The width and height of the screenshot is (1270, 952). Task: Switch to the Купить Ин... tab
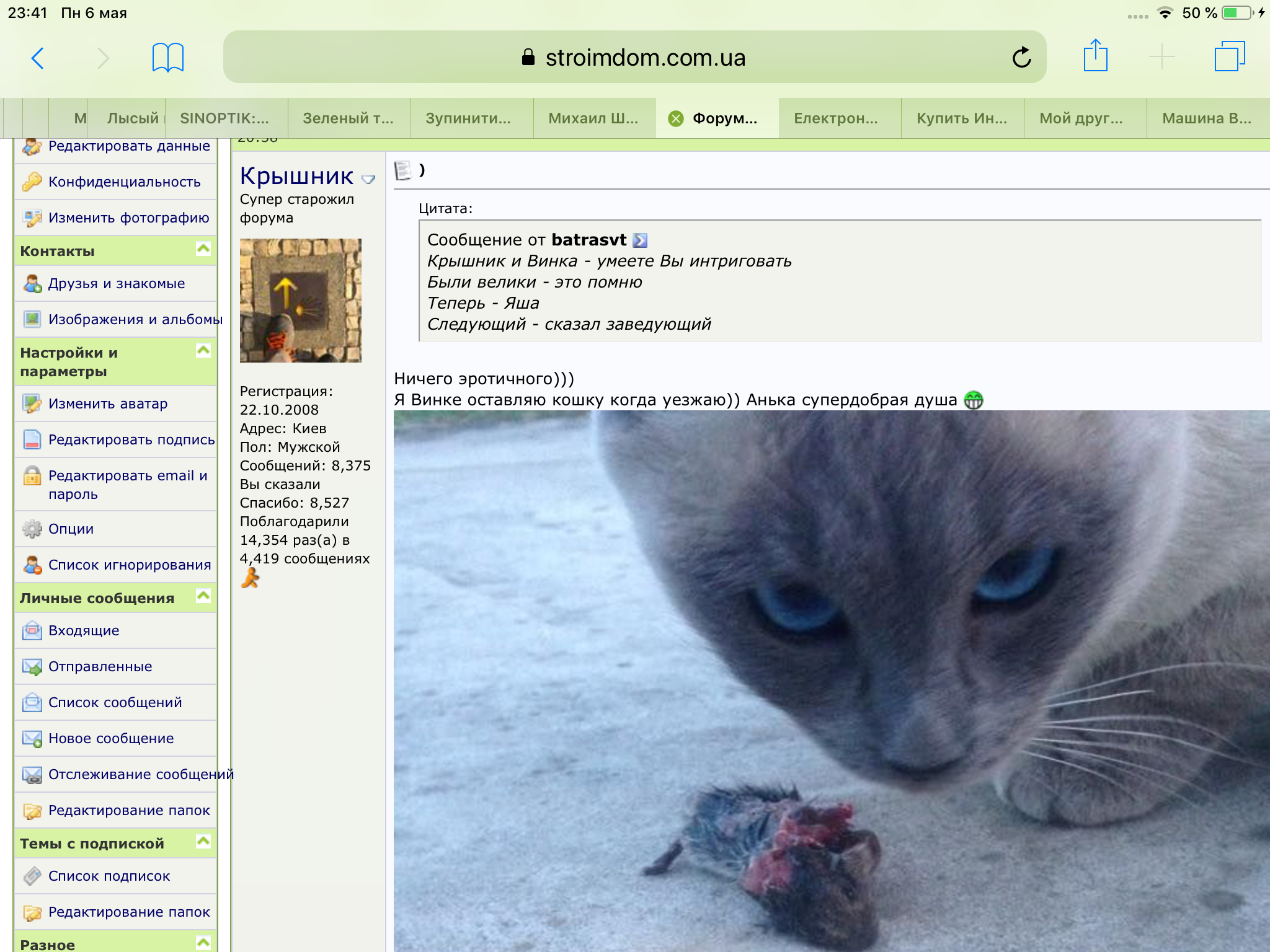click(x=962, y=118)
